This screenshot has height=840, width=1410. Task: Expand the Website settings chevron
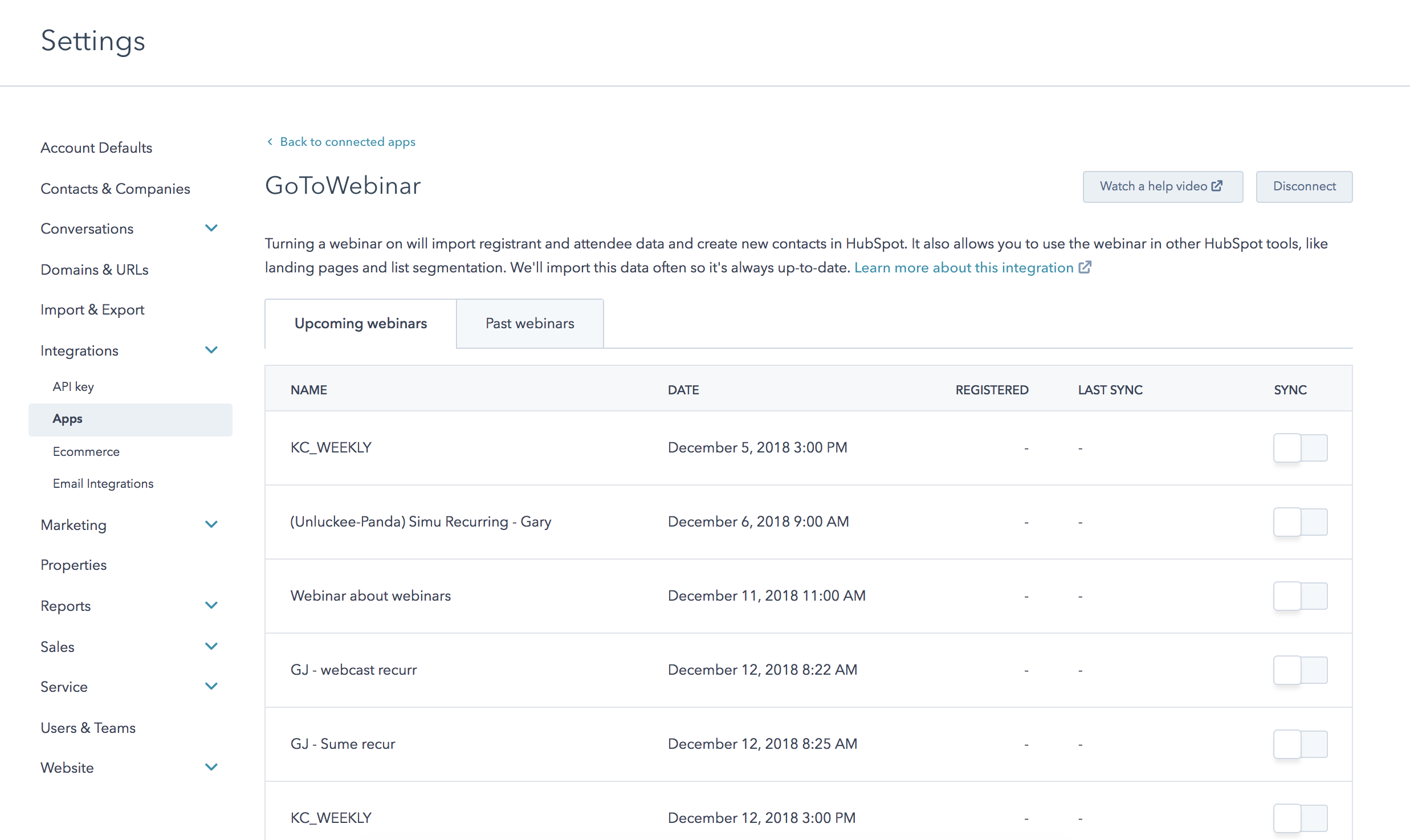tap(211, 767)
